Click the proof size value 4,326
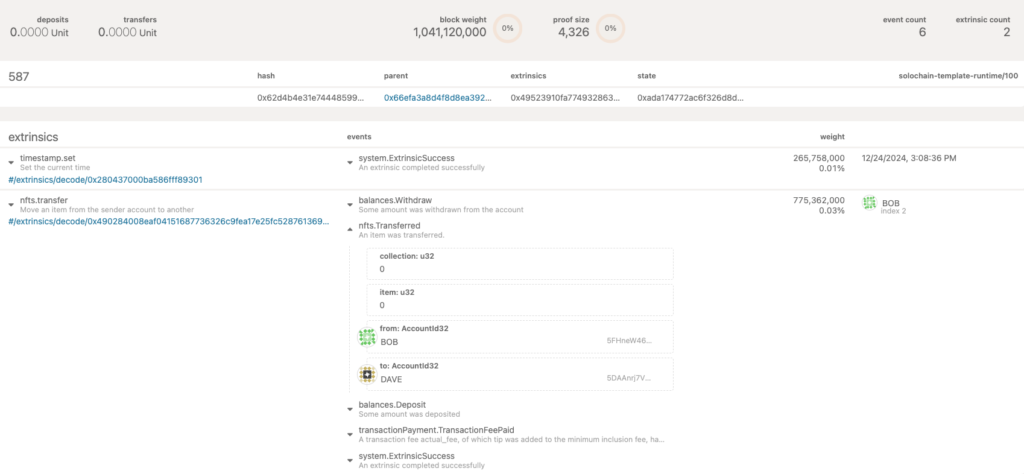This screenshot has width=1024, height=474. coord(573,32)
